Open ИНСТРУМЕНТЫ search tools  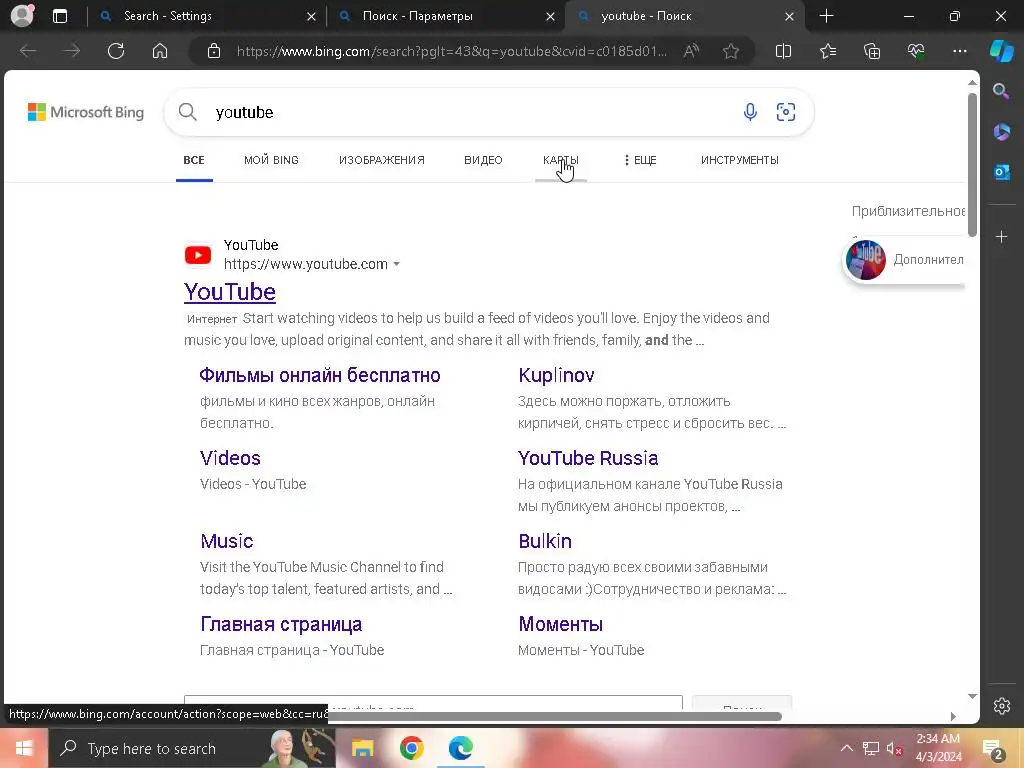pos(739,160)
